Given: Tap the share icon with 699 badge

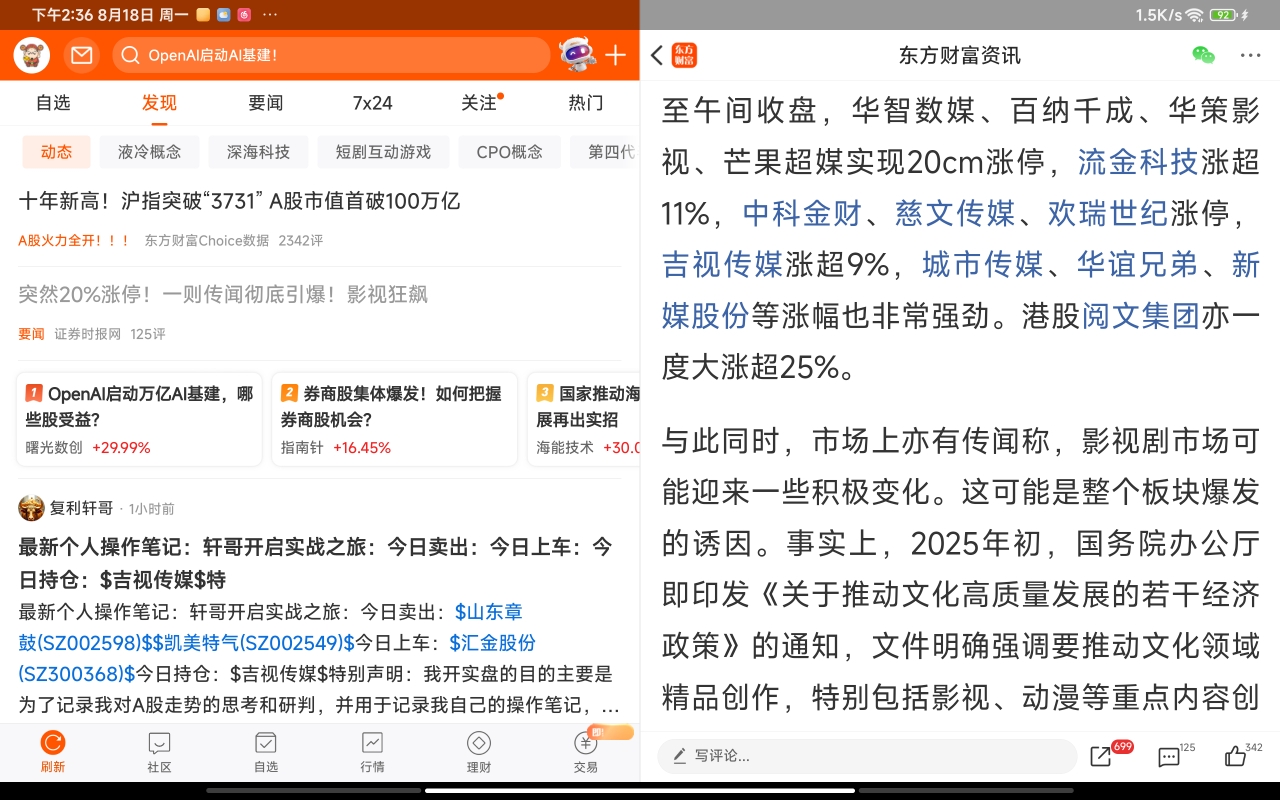Looking at the screenshot, I should (1101, 757).
